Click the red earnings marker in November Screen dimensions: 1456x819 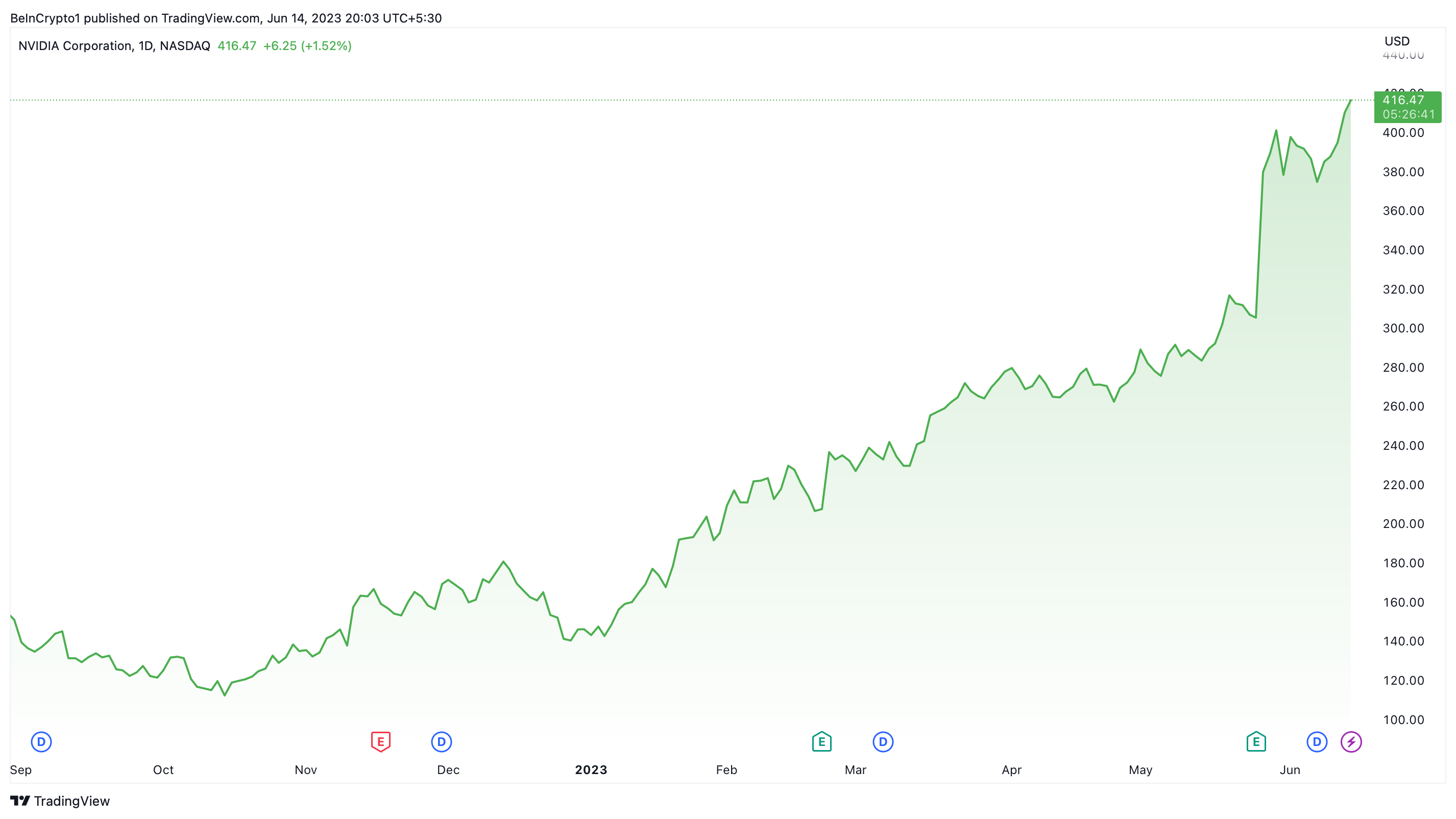pos(380,741)
